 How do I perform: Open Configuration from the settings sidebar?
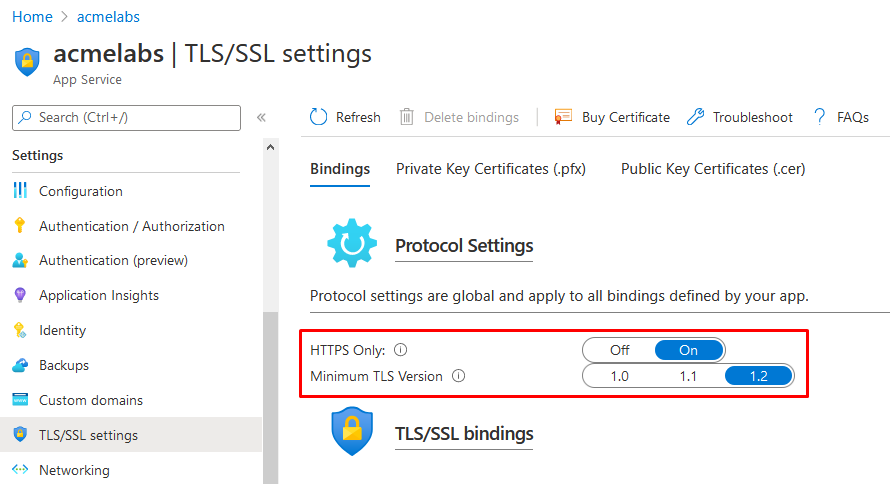(81, 191)
